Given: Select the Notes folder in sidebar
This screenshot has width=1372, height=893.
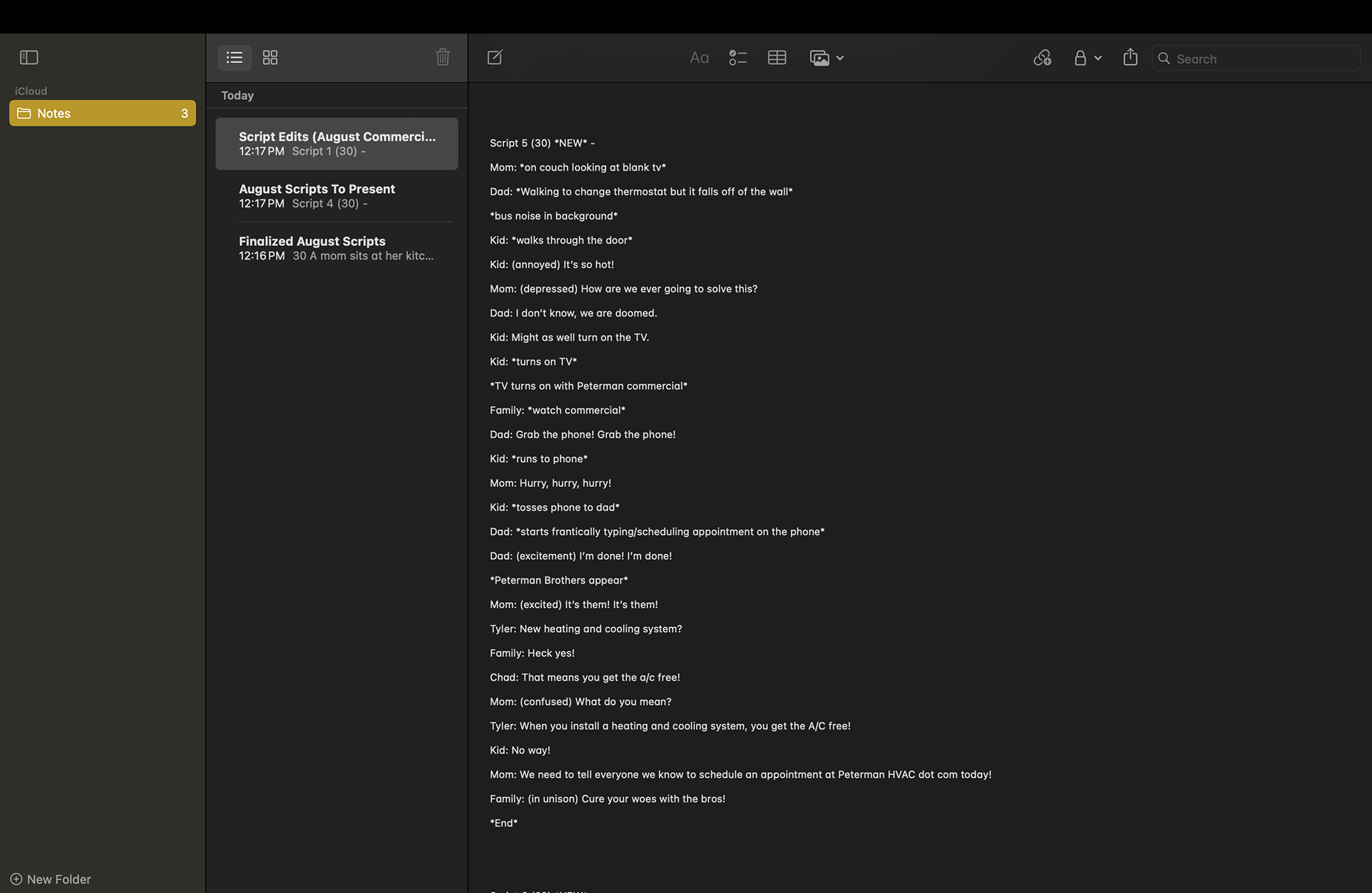Looking at the screenshot, I should point(102,113).
